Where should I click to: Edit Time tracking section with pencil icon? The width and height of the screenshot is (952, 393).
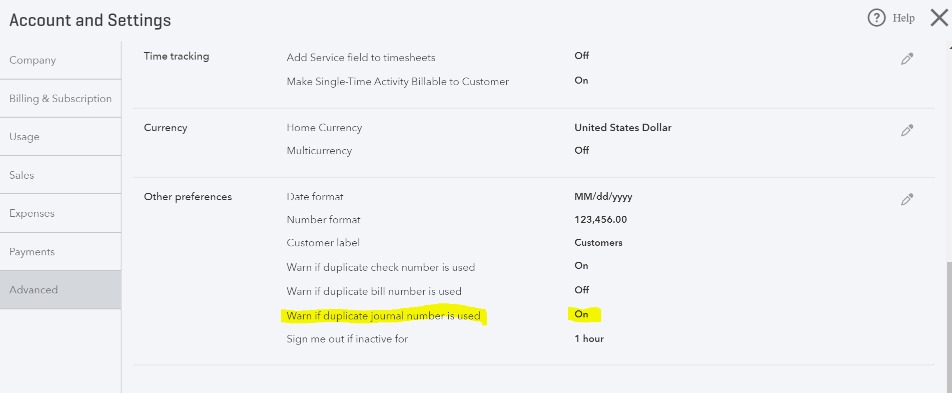coord(907,59)
